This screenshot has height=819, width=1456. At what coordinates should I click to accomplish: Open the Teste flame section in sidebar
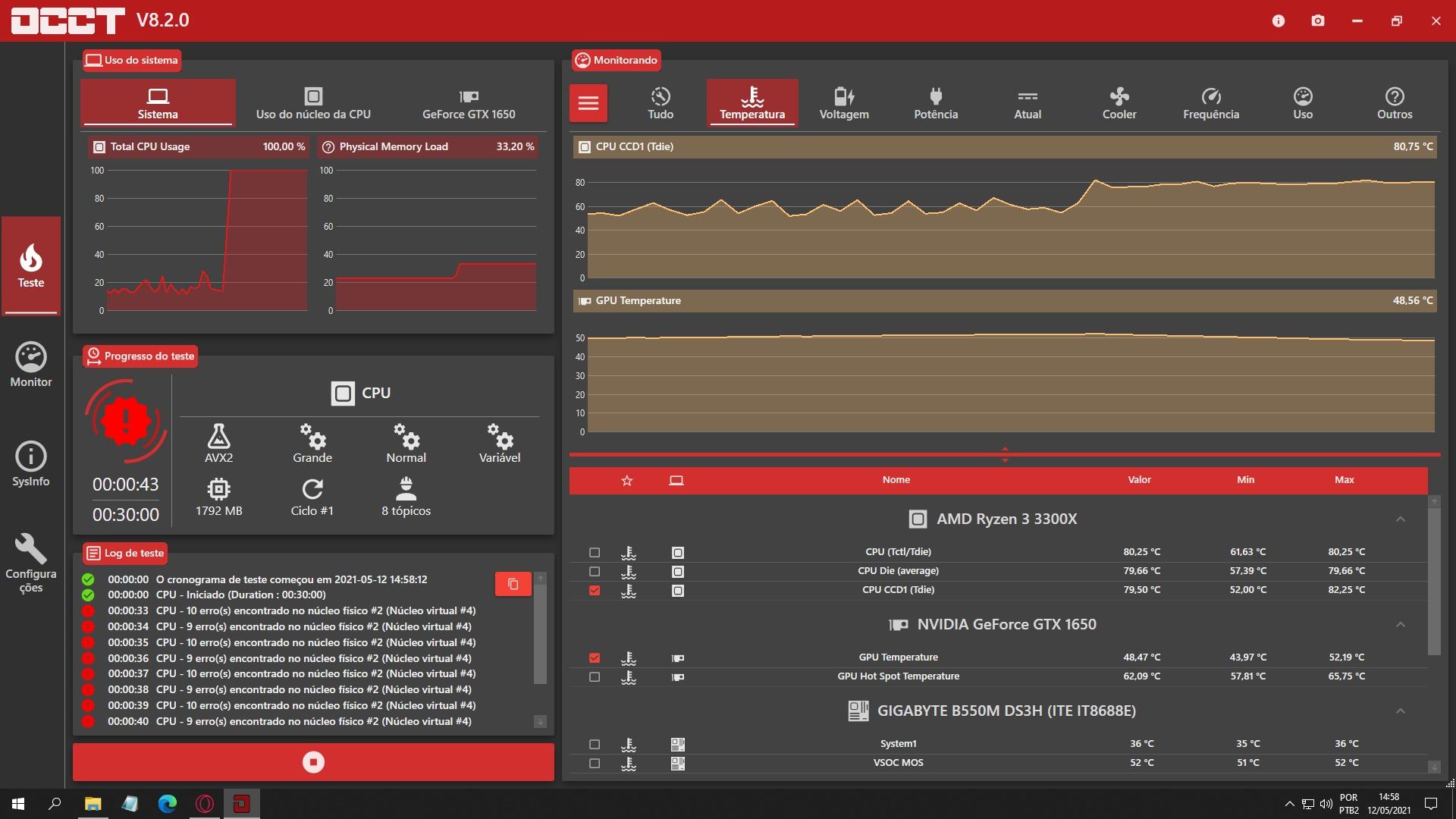(31, 265)
